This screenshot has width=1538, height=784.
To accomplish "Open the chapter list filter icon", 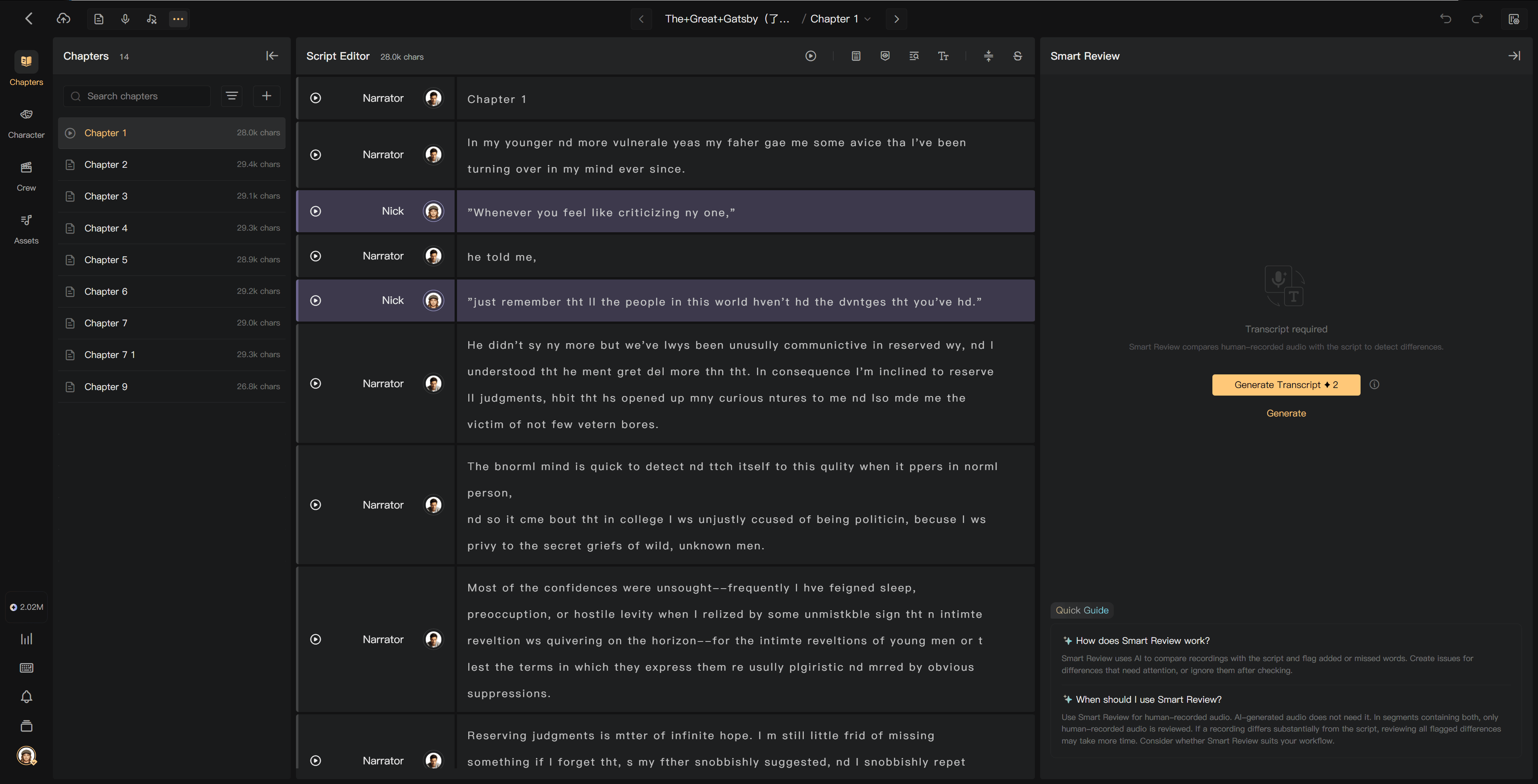I will (x=232, y=96).
